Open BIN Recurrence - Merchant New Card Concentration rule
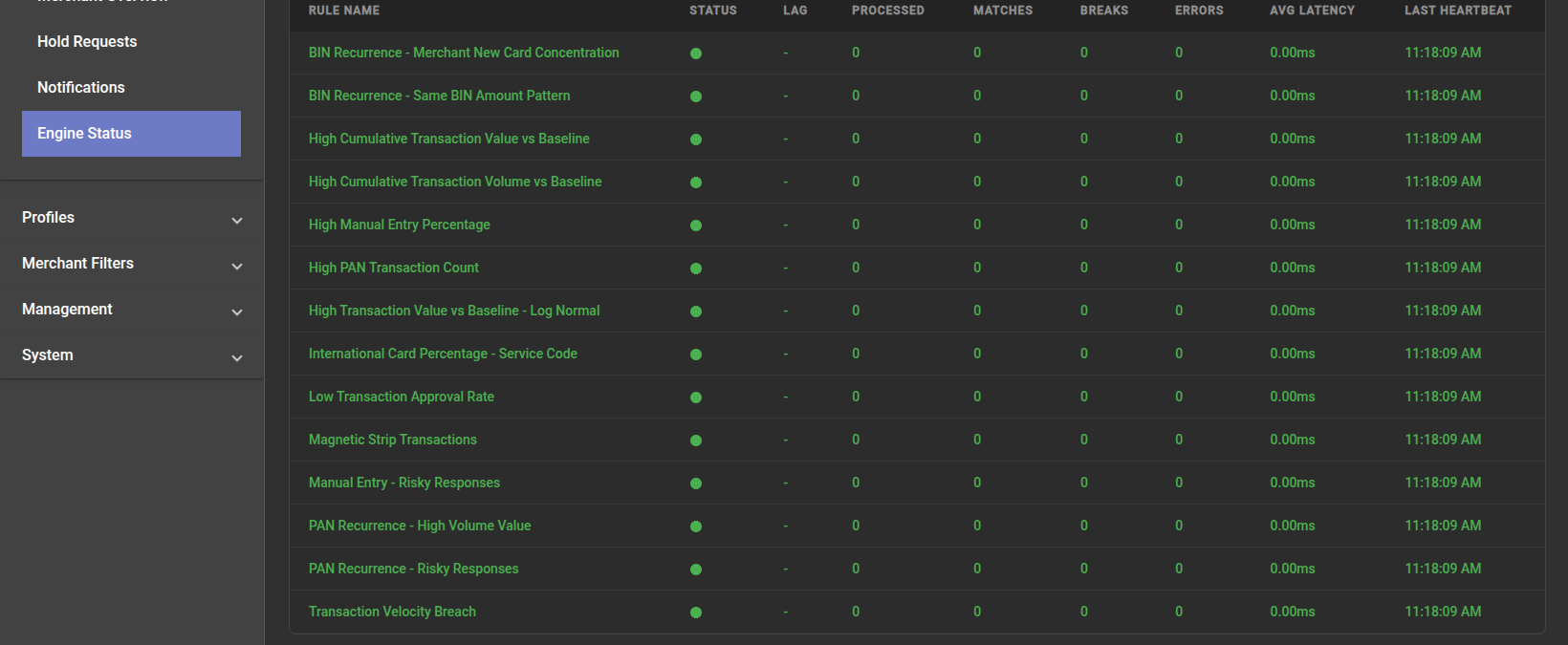Image resolution: width=1568 pixels, height=645 pixels. 464,53
